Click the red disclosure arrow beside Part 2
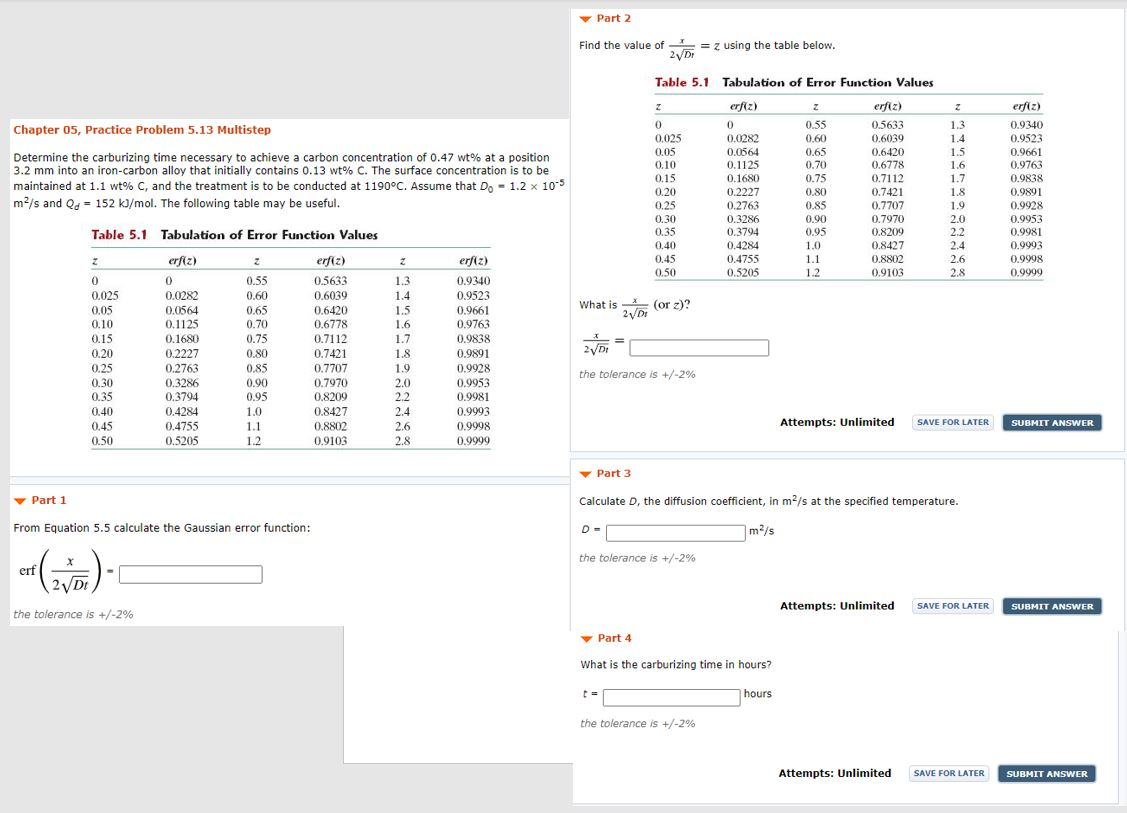Image resolution: width=1127 pixels, height=813 pixels. [585, 17]
